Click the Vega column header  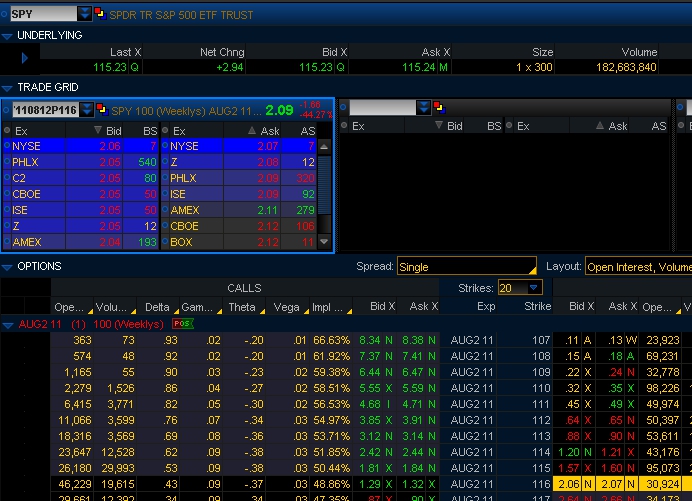coord(286,307)
